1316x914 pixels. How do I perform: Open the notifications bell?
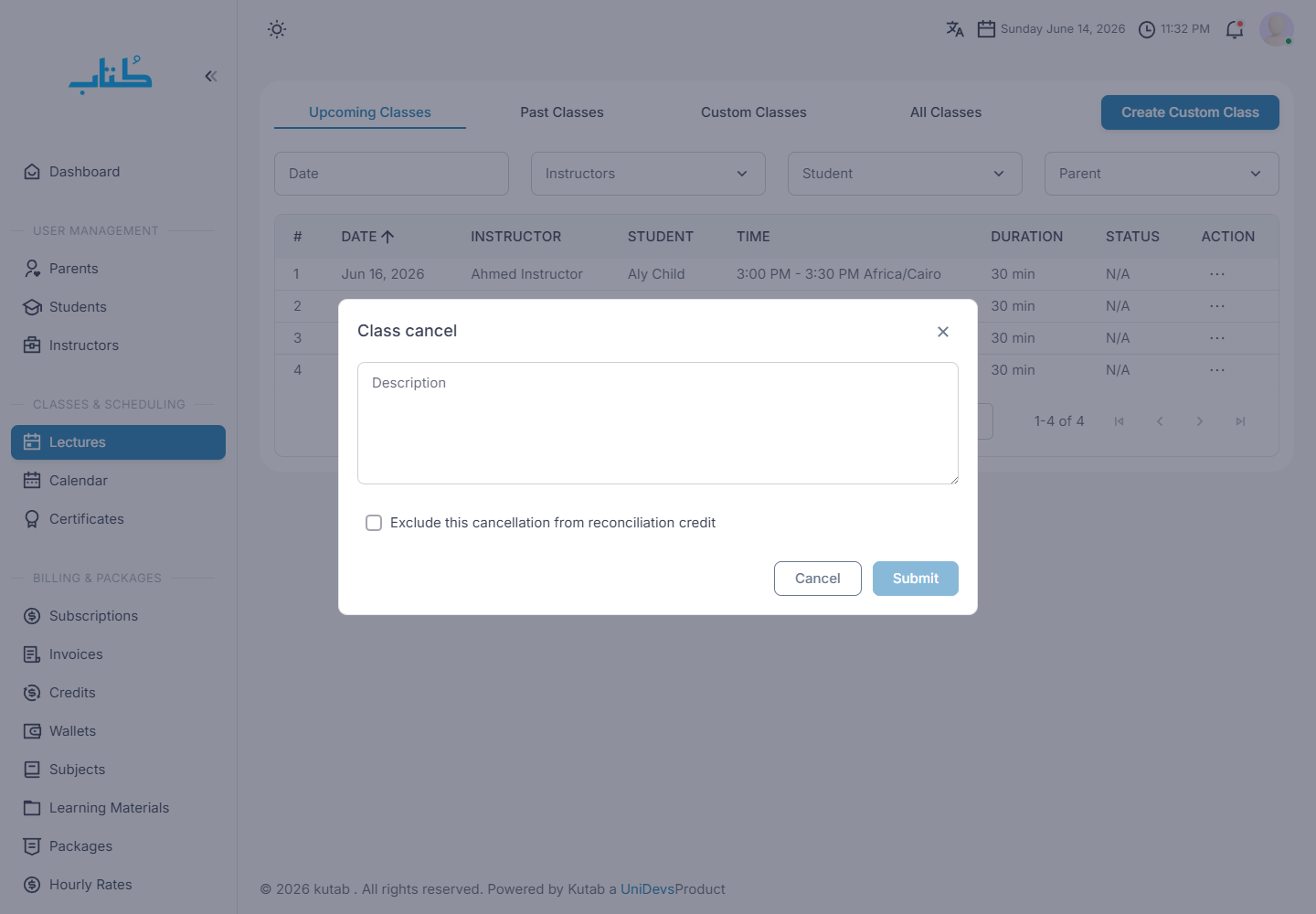(x=1235, y=29)
